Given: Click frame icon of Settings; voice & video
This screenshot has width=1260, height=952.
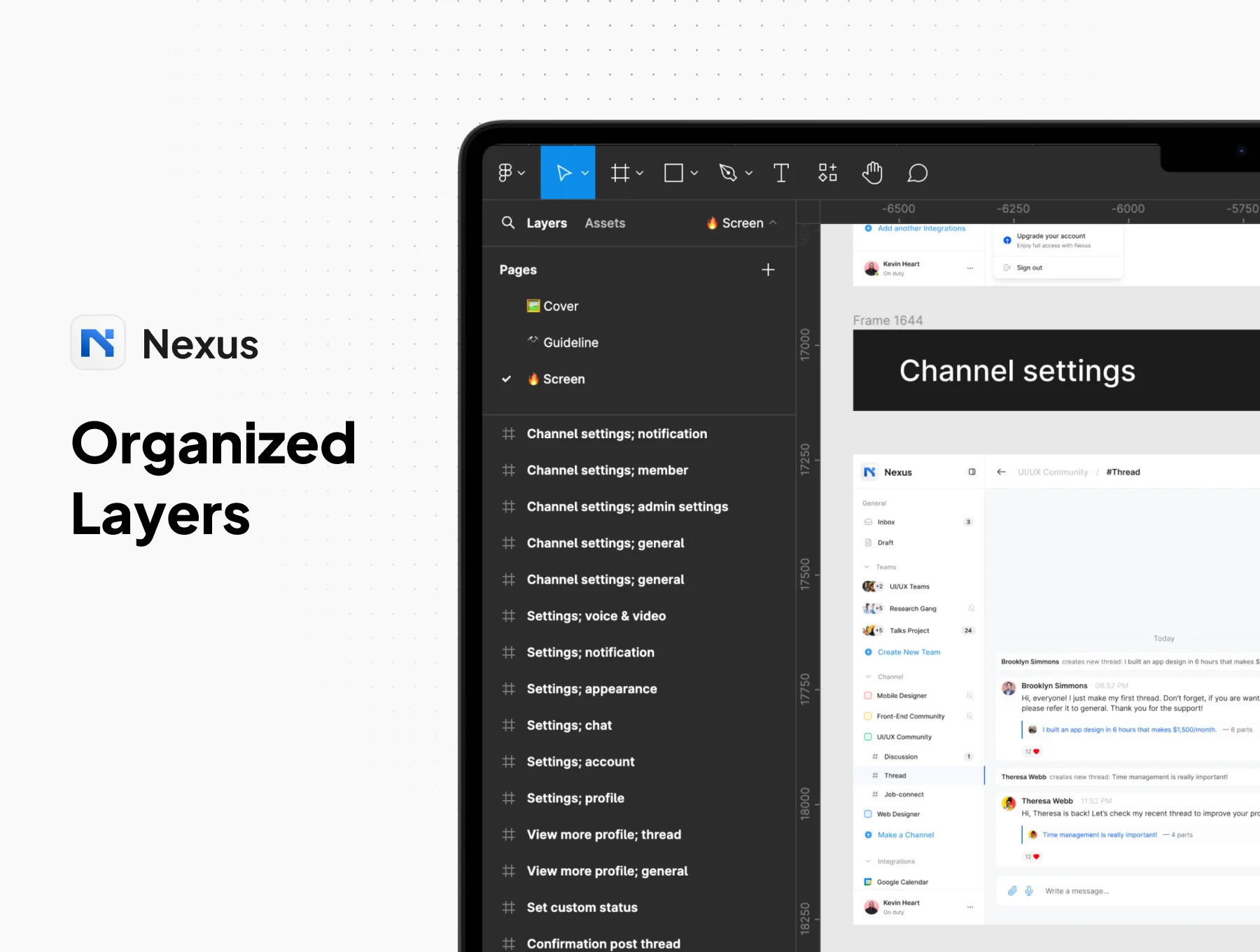Looking at the screenshot, I should click(509, 616).
